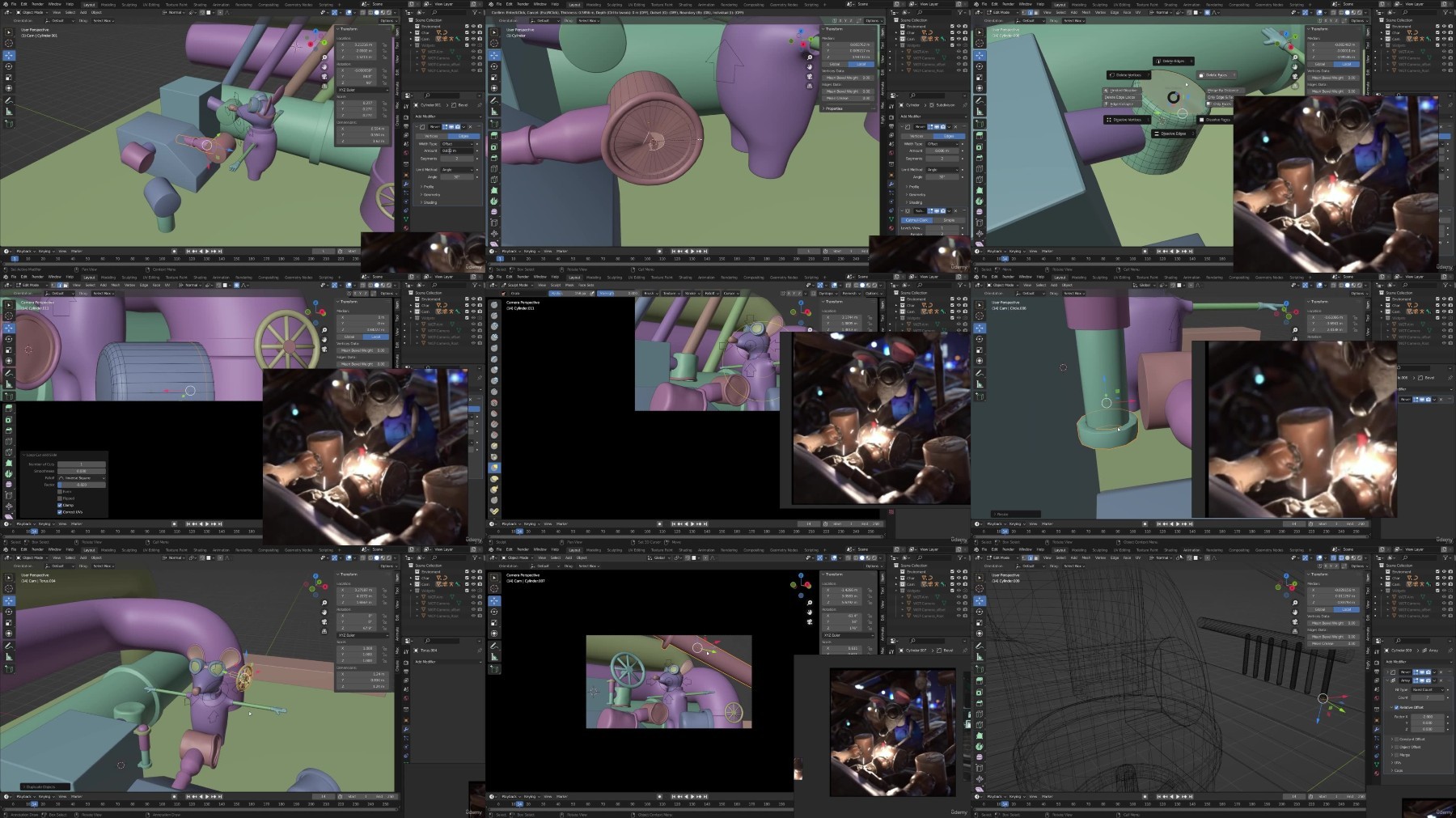Select the Annotate tool in the first frame
1456x818 pixels.
tap(9, 100)
